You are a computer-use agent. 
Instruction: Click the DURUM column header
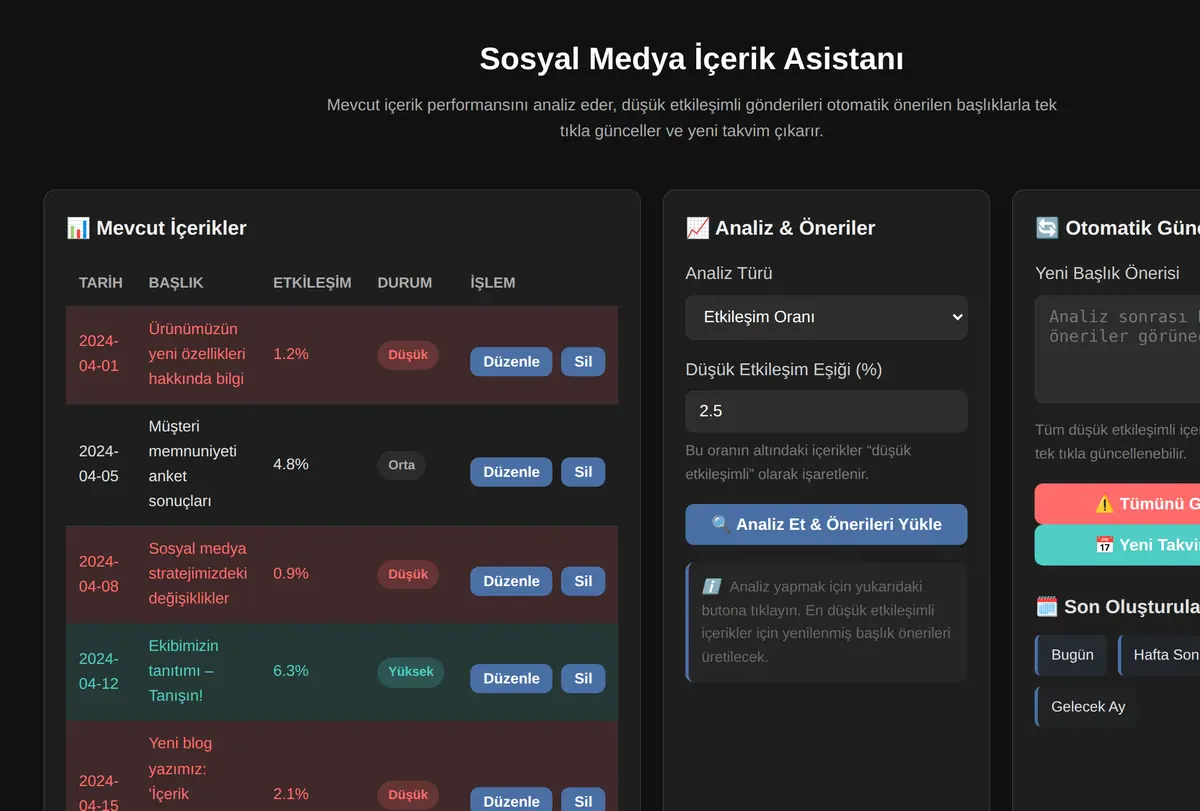pyautogui.click(x=405, y=283)
